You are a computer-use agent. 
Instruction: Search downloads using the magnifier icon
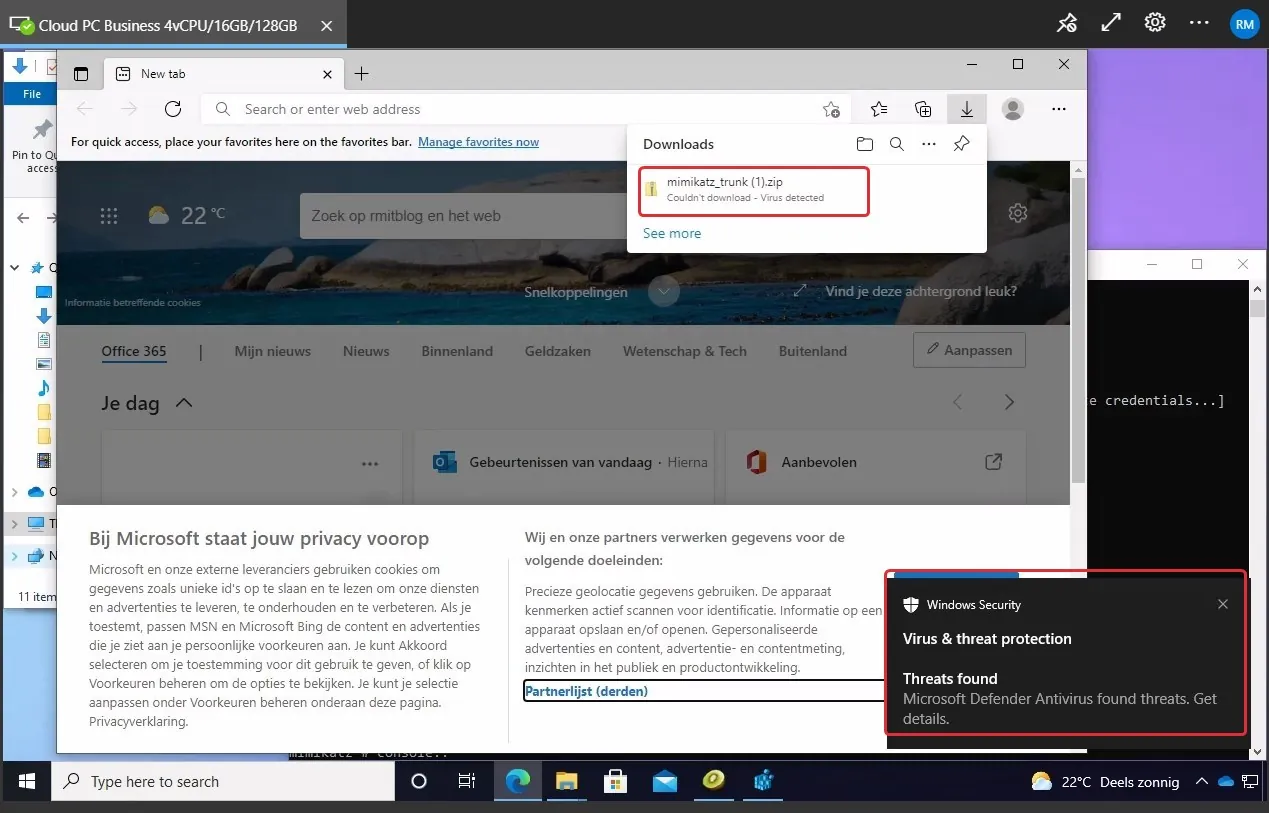click(897, 144)
